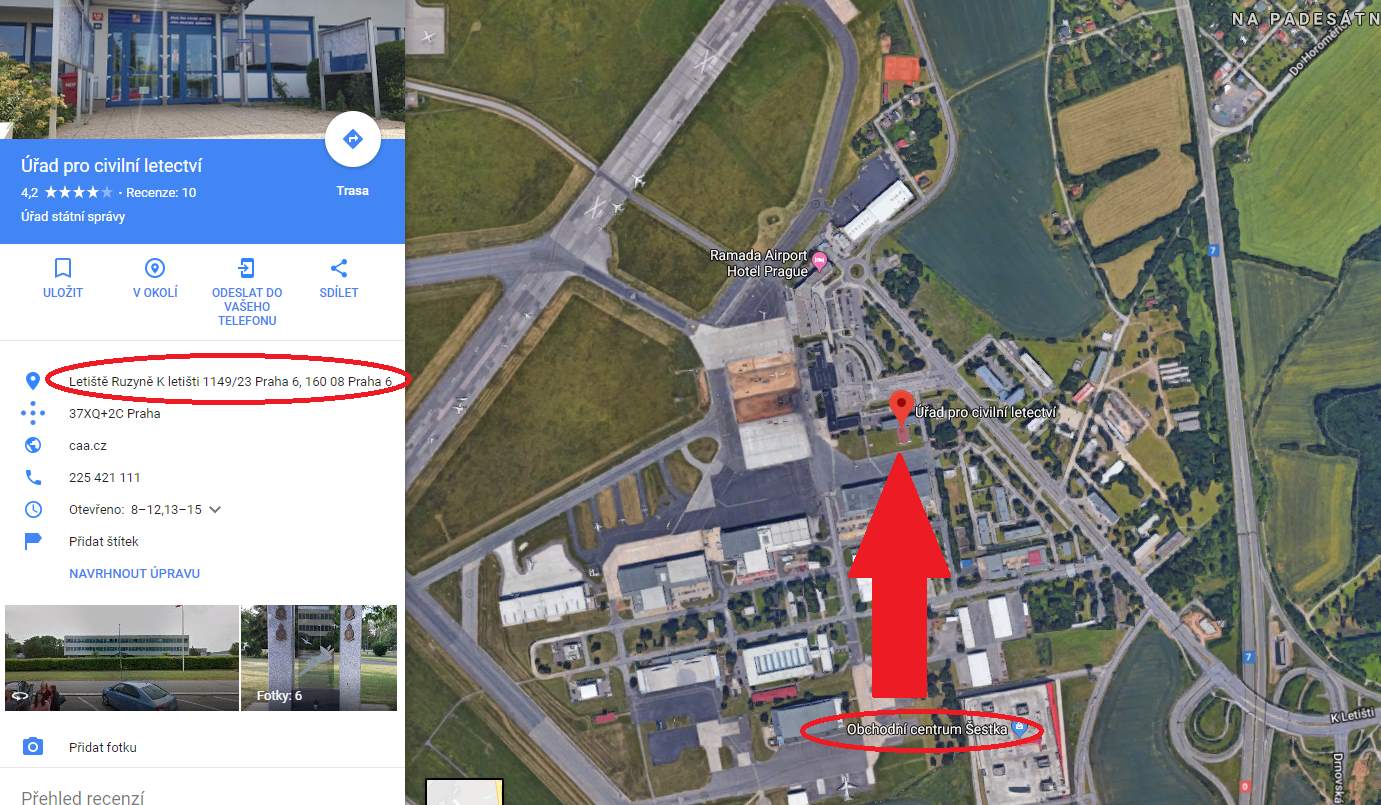The height and width of the screenshot is (805, 1381).
Task: Share place using SDÍLET icon
Action: [x=339, y=268]
